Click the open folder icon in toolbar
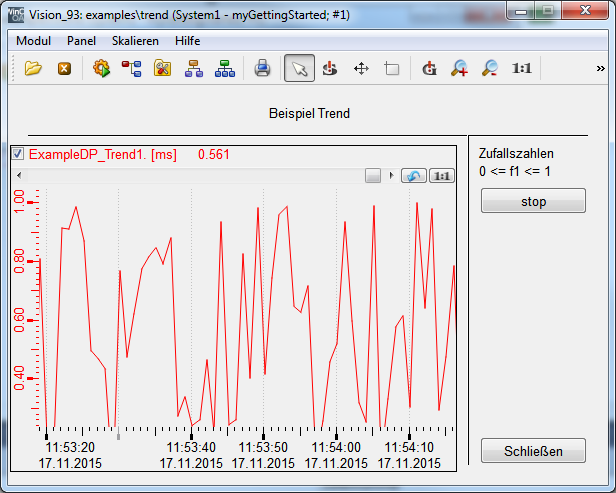The image size is (616, 493). click(x=34, y=68)
